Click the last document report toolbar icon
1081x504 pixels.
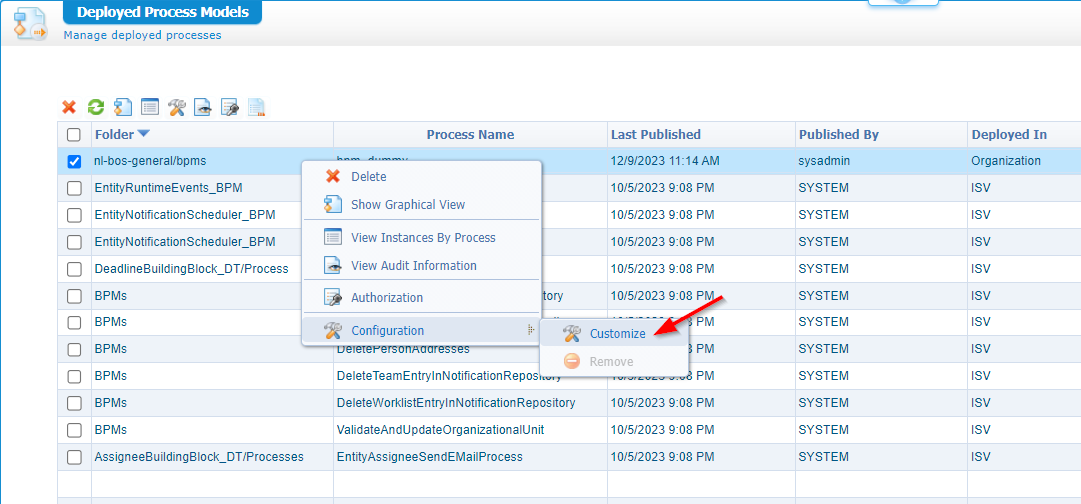click(256, 107)
